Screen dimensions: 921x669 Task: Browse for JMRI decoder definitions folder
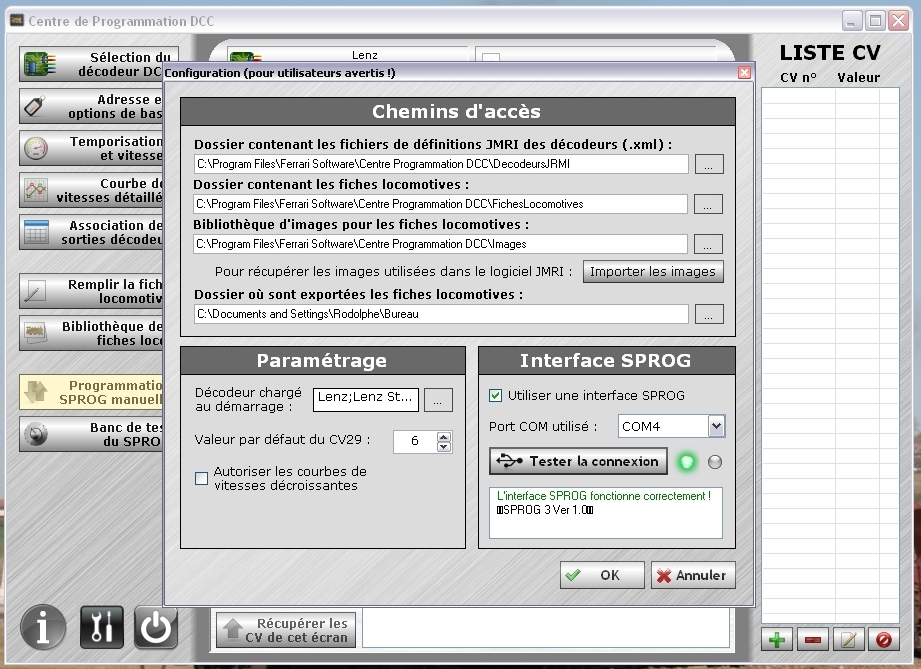pos(709,164)
